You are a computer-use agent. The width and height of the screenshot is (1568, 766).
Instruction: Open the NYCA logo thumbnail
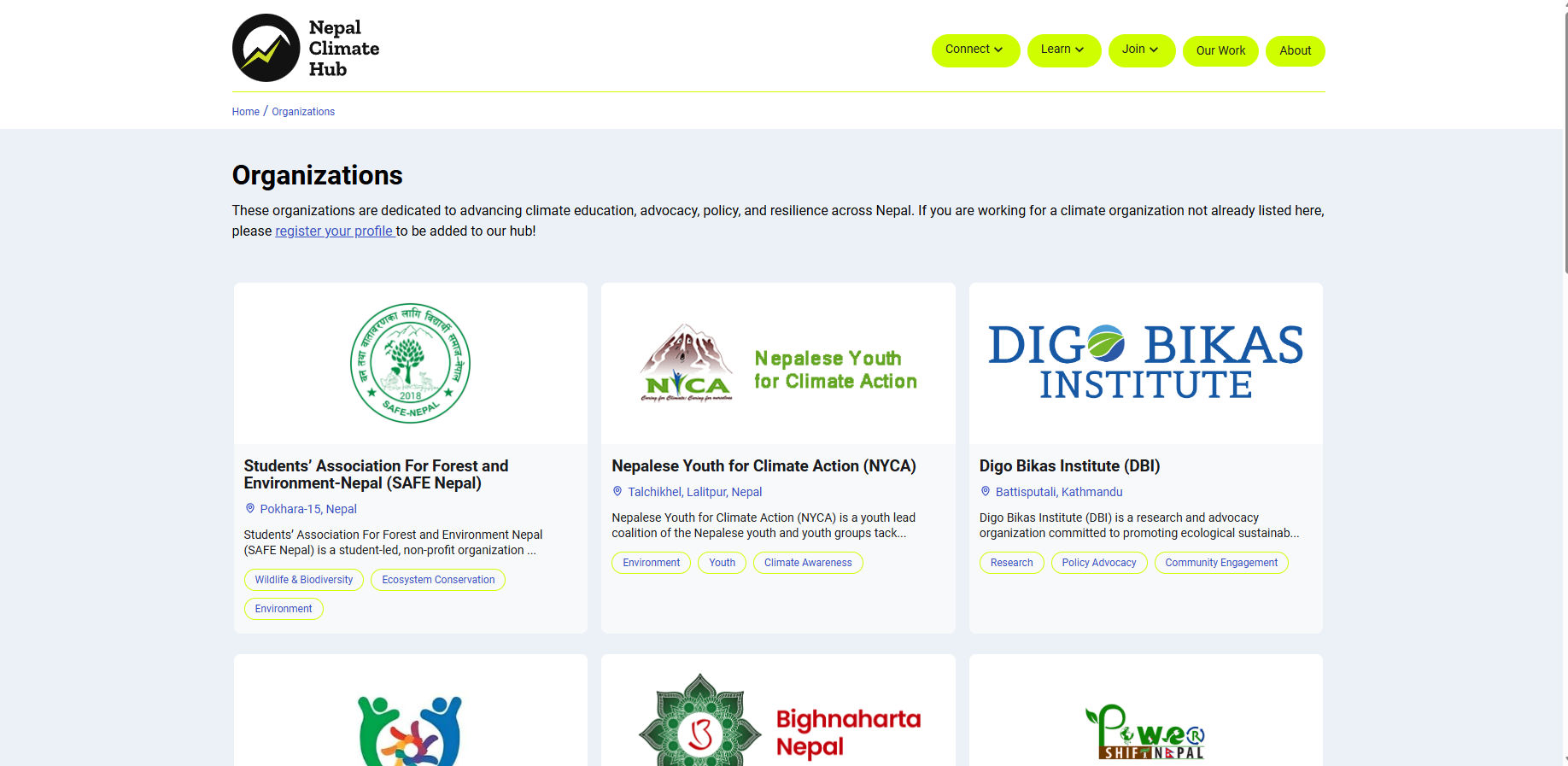coord(778,363)
